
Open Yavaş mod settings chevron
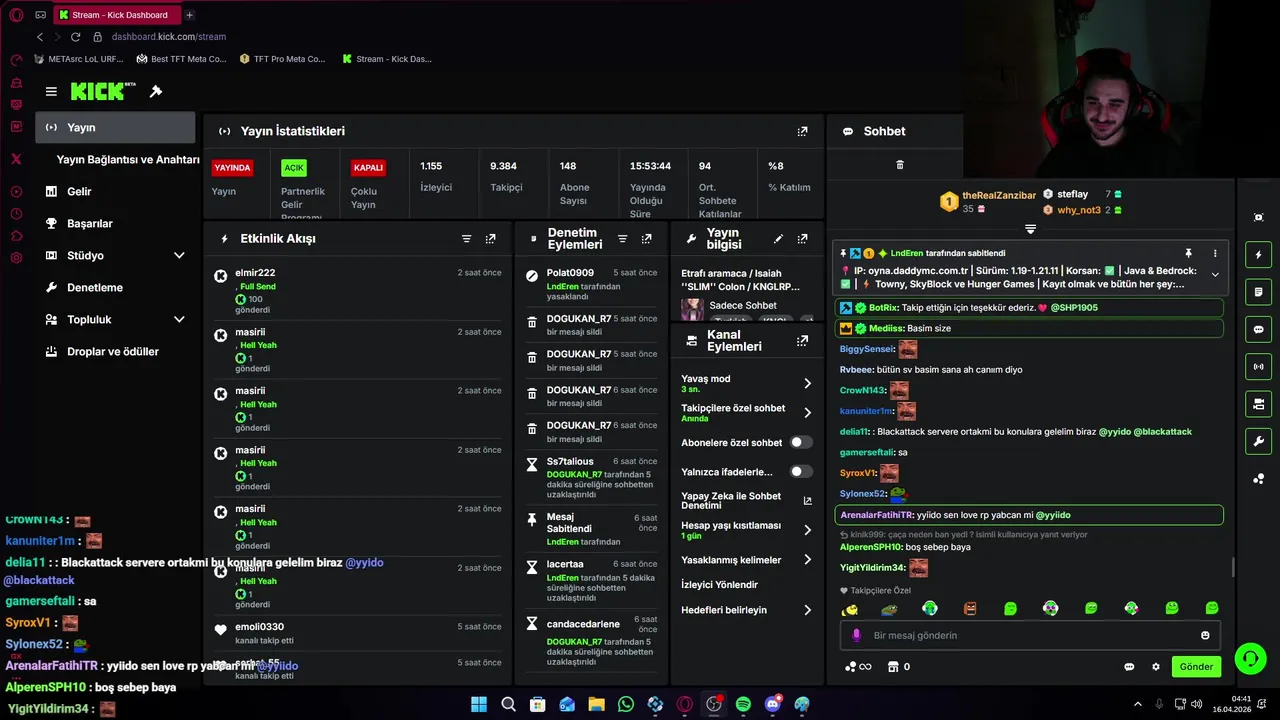point(807,383)
